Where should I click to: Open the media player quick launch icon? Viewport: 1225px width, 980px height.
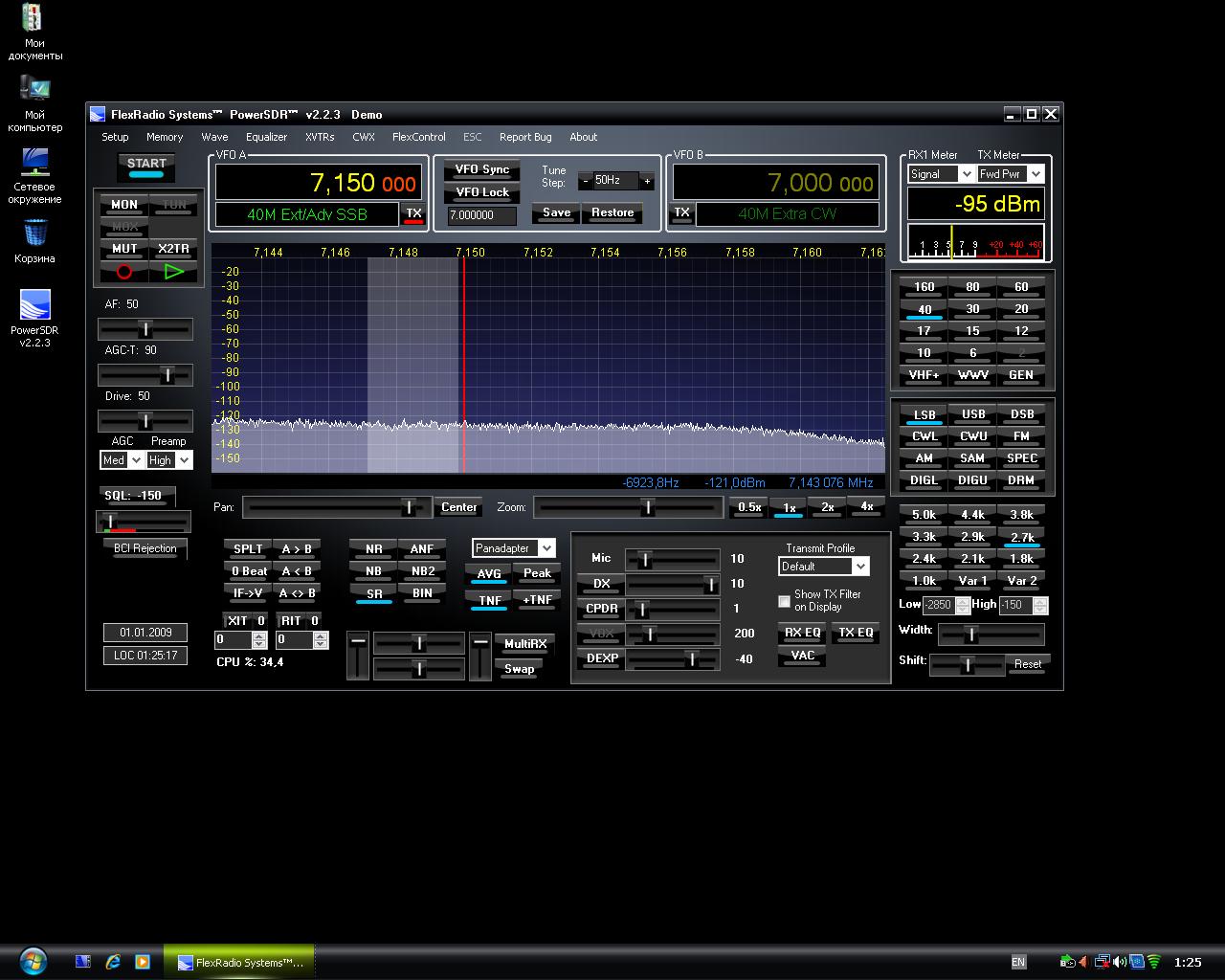pyautogui.click(x=143, y=962)
